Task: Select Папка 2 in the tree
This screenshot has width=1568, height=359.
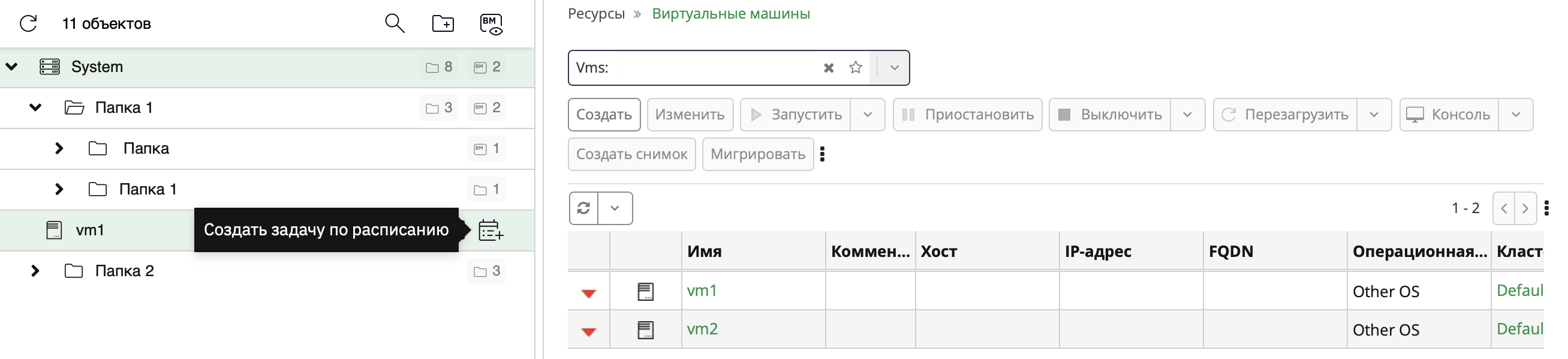Action: pyautogui.click(x=267, y=271)
